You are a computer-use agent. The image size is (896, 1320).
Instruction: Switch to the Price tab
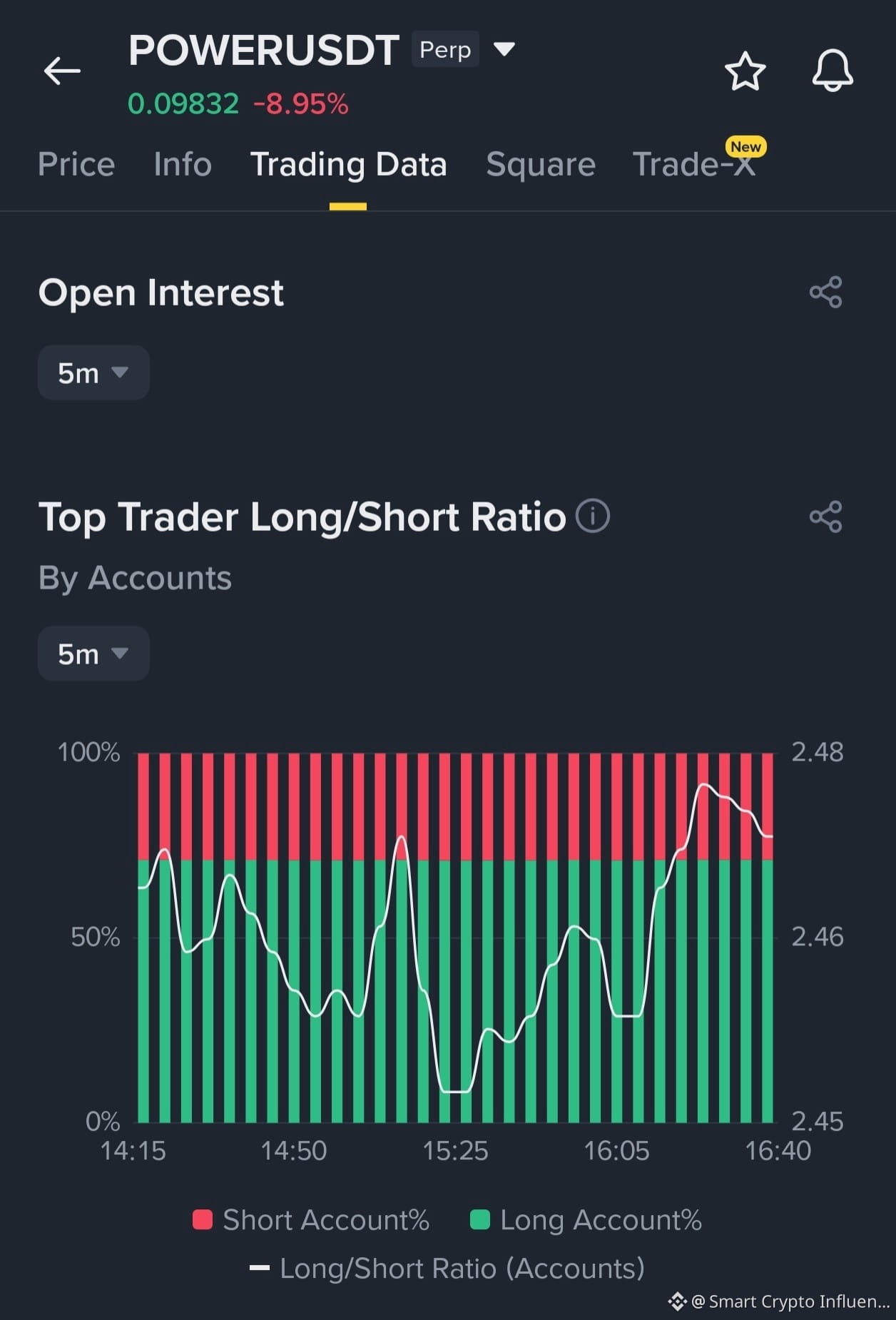click(76, 164)
